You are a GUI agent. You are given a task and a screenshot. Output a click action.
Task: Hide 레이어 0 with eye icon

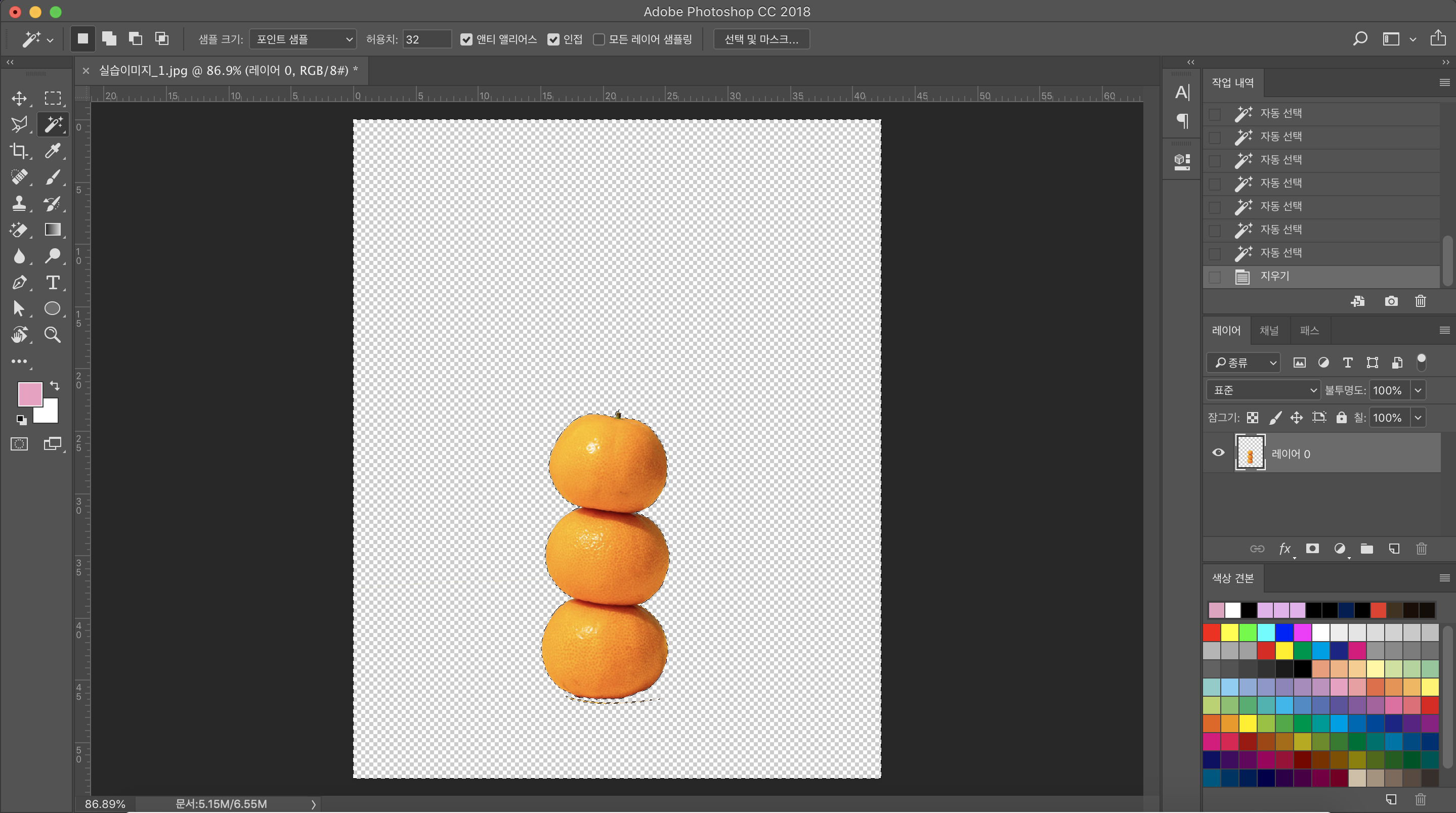[1218, 453]
